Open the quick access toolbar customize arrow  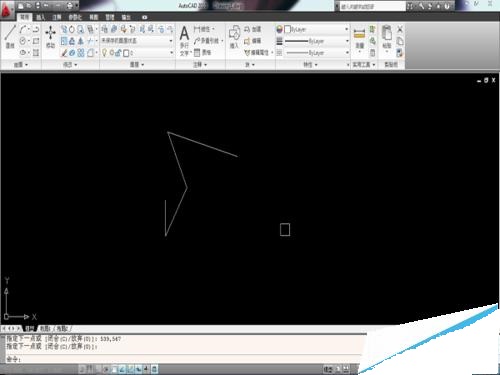pyautogui.click(x=77, y=6)
